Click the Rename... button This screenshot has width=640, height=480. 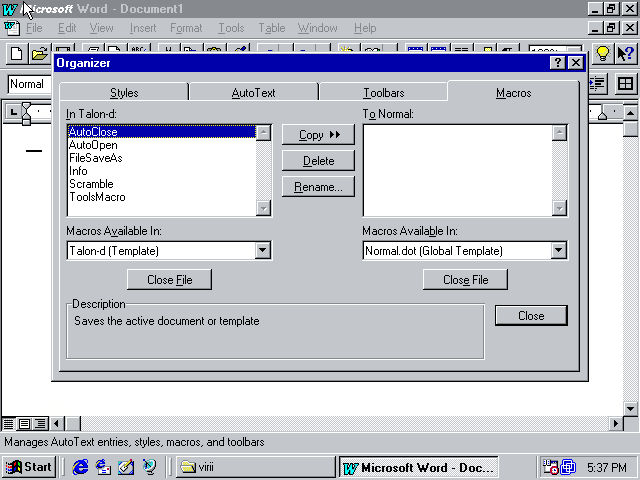tap(318, 187)
